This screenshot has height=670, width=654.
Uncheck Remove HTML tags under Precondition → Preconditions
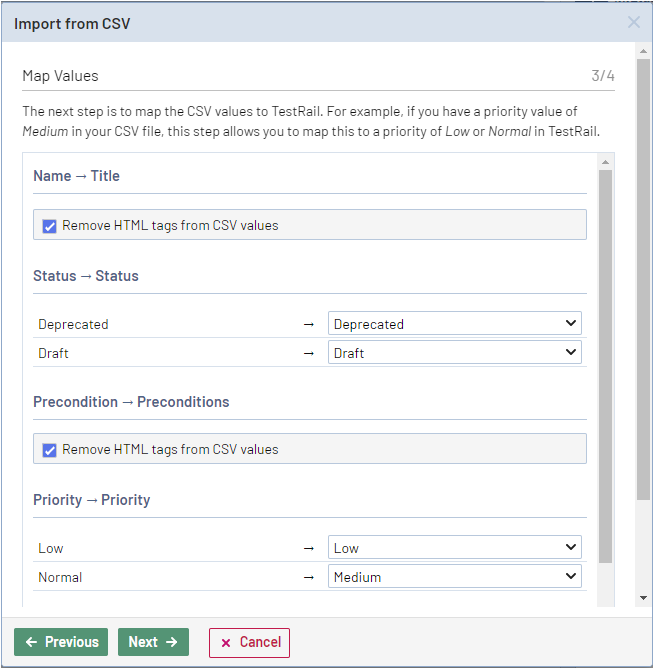[50, 450]
